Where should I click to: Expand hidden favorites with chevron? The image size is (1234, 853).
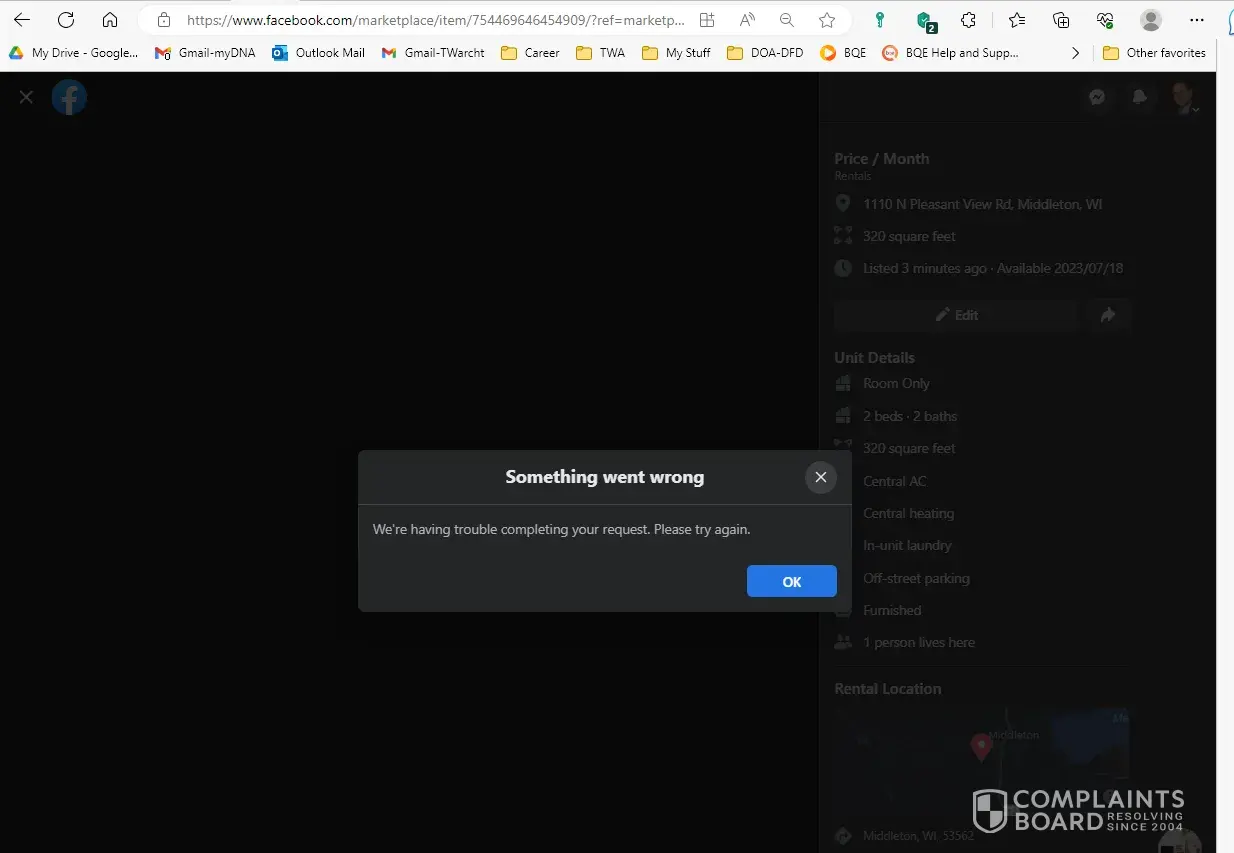[x=1075, y=53]
